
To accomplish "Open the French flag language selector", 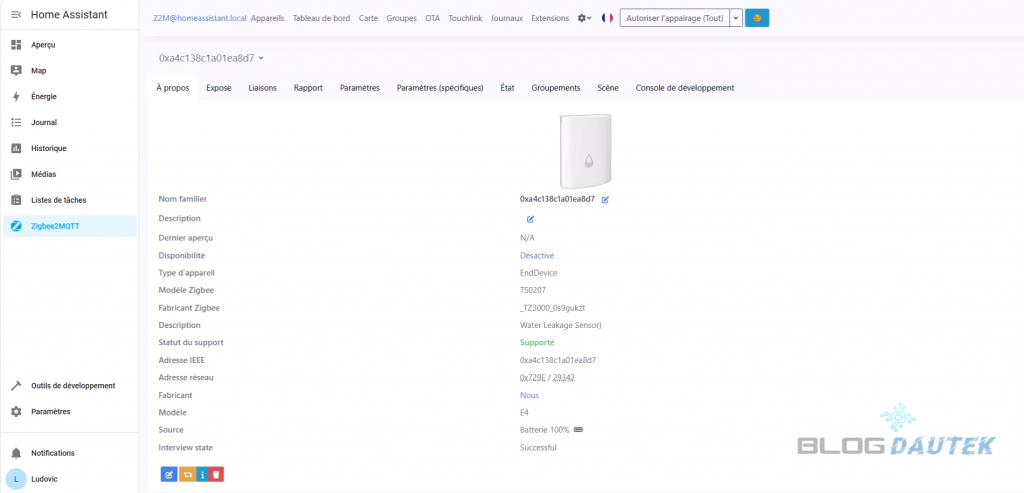I will 607,18.
